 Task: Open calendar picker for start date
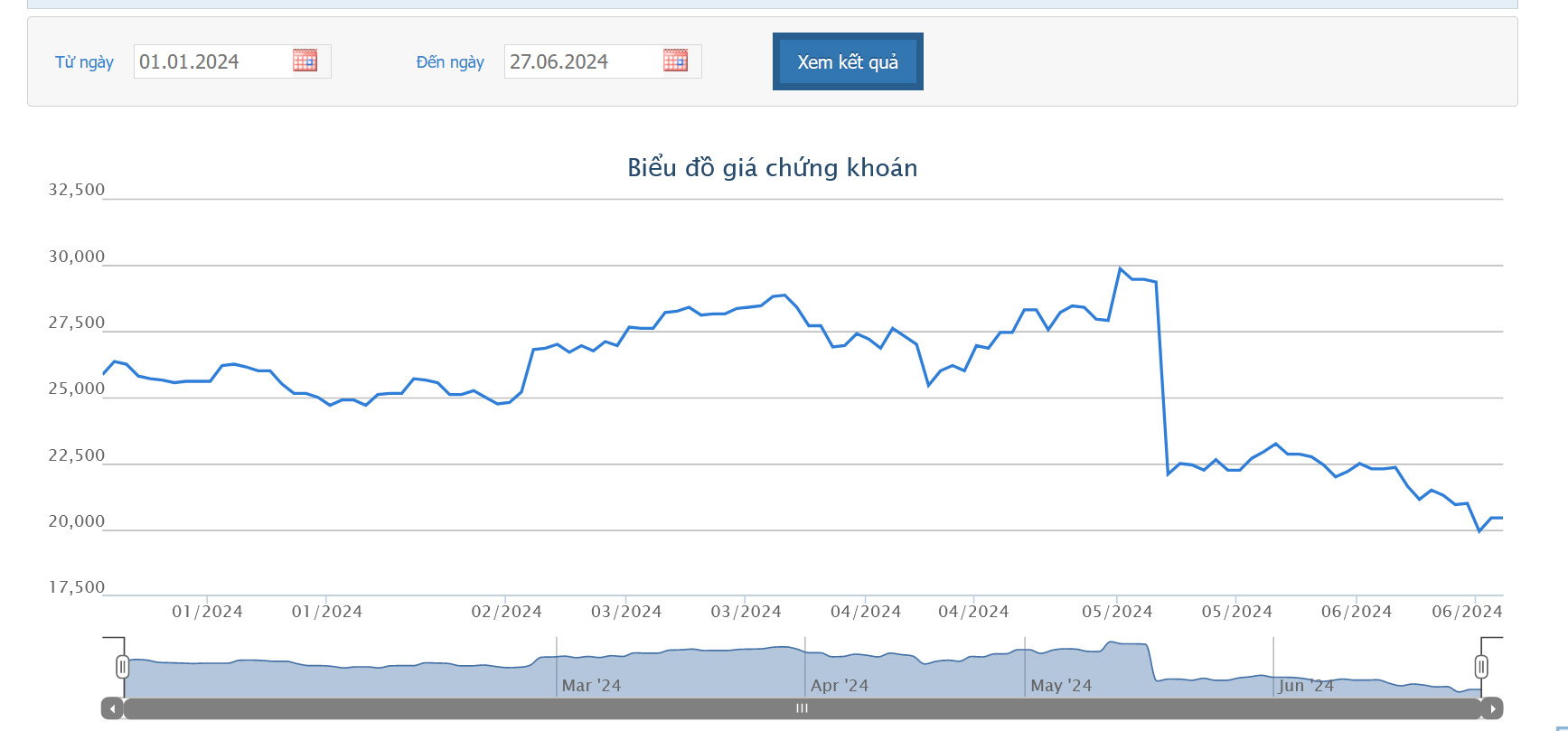tap(305, 61)
